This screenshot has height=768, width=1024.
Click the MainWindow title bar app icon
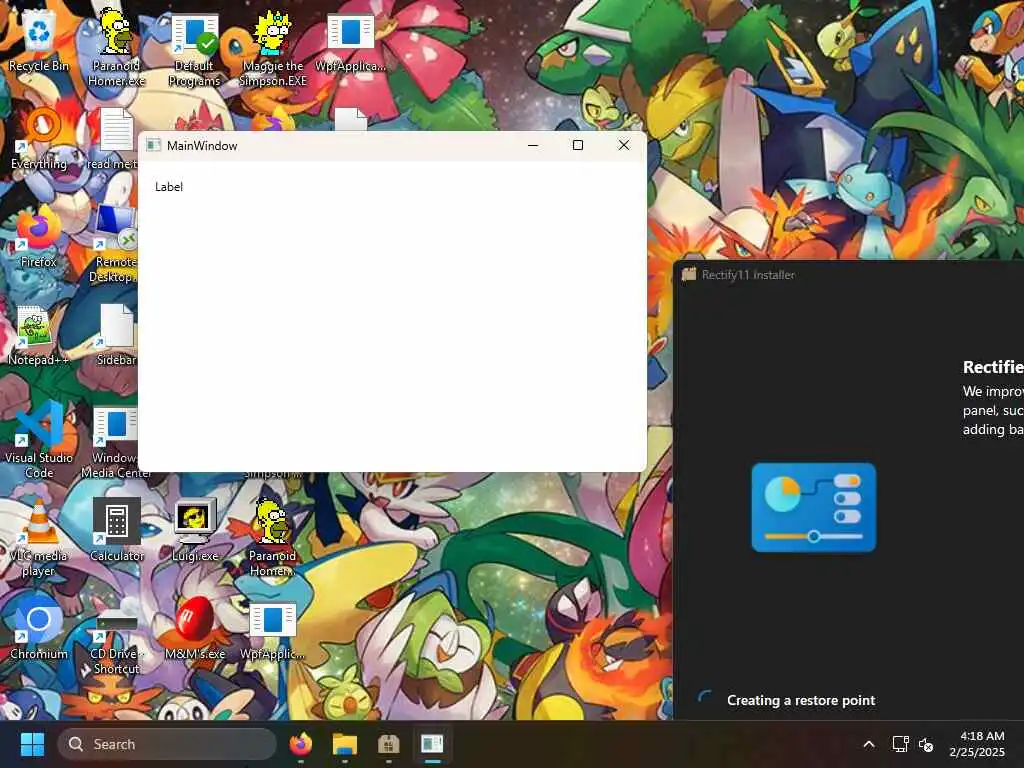tap(153, 145)
